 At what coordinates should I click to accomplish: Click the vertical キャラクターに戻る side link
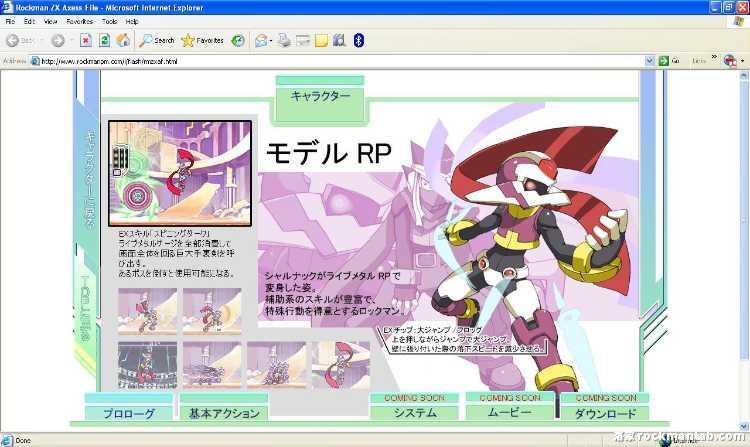90,178
